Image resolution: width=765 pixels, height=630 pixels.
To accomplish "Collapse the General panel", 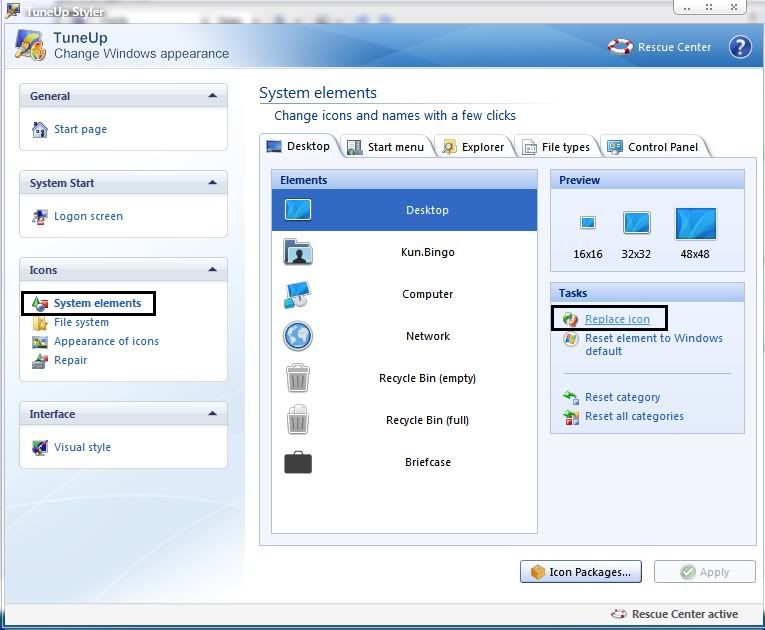I will [x=212, y=96].
